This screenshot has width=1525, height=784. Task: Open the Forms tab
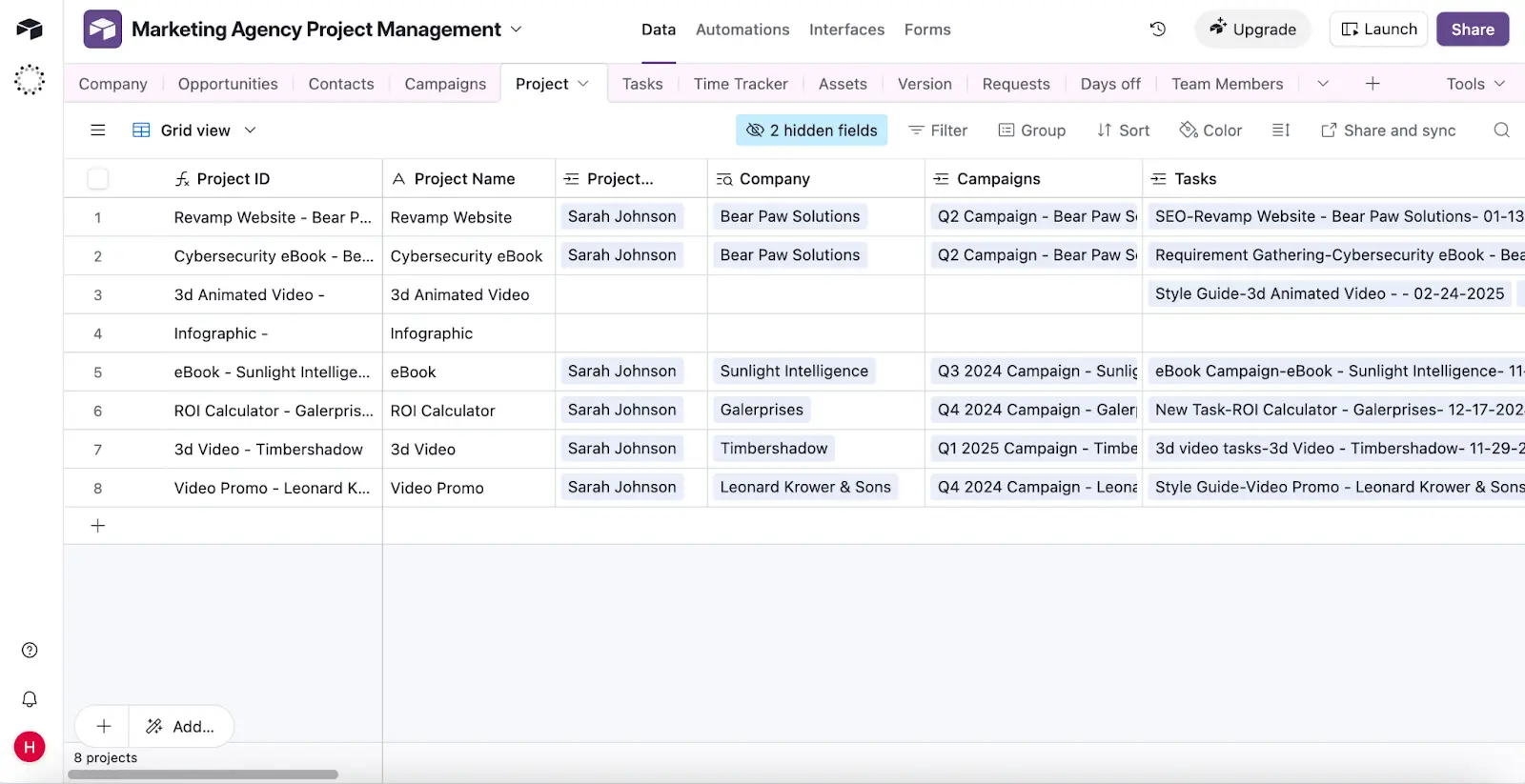tap(927, 30)
